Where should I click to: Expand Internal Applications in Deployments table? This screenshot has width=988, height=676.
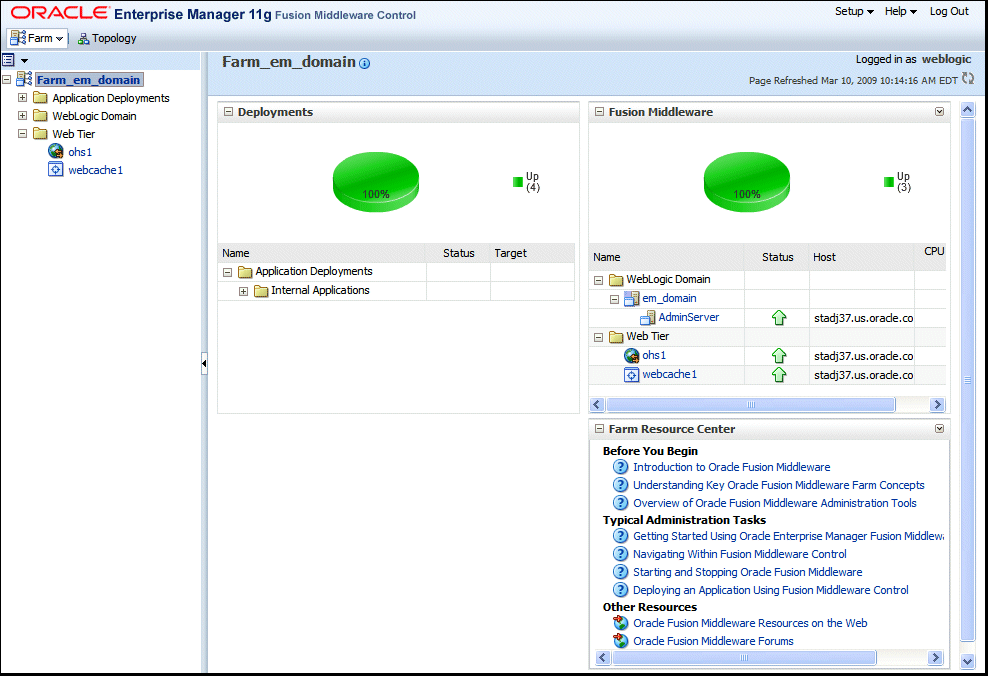243,291
